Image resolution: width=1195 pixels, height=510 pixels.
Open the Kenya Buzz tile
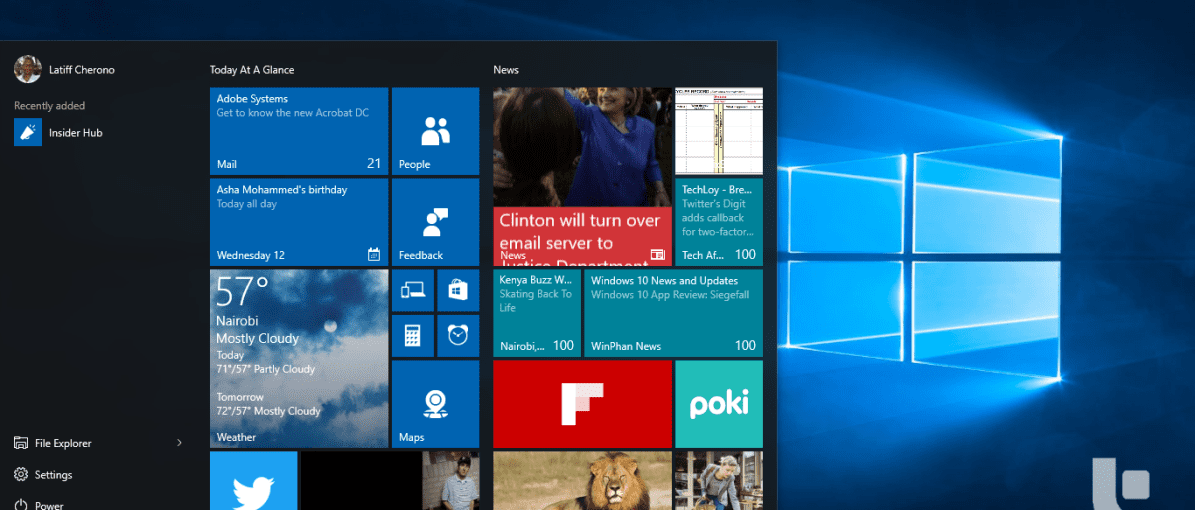click(x=537, y=313)
